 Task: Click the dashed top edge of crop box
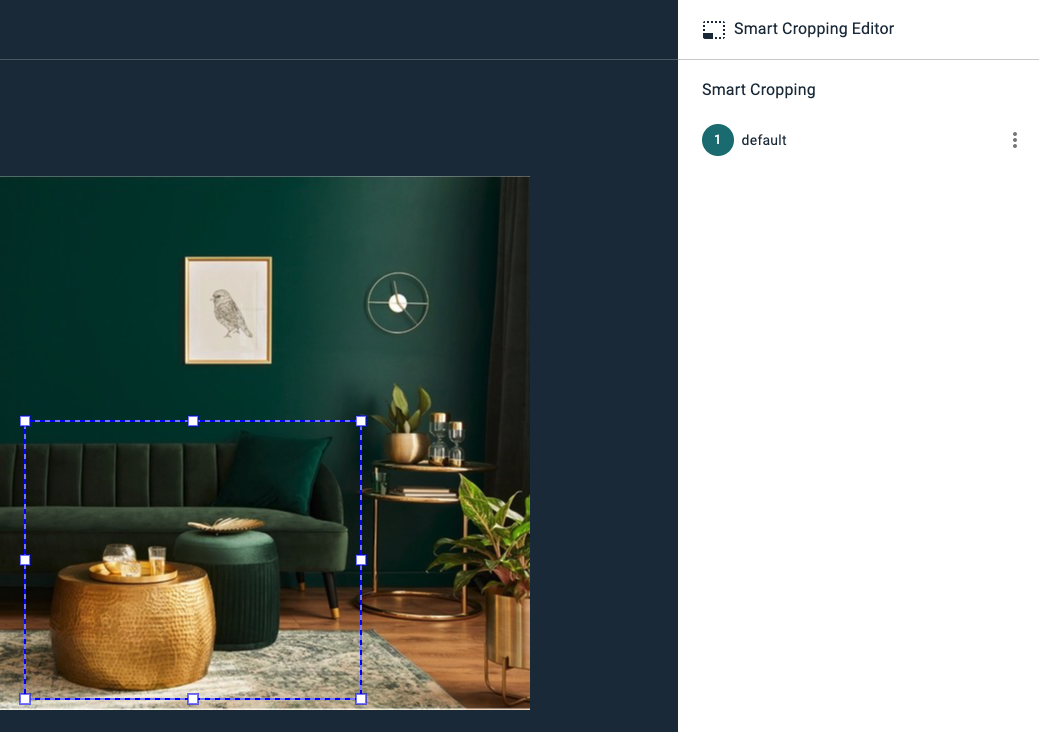point(109,421)
